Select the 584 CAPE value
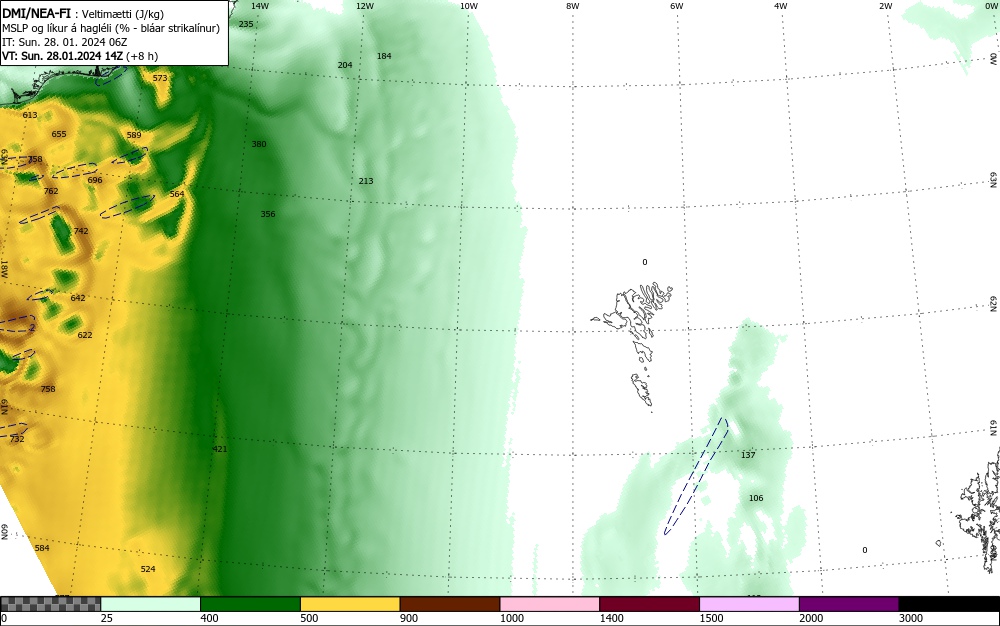The image size is (1000, 626). pyautogui.click(x=42, y=548)
